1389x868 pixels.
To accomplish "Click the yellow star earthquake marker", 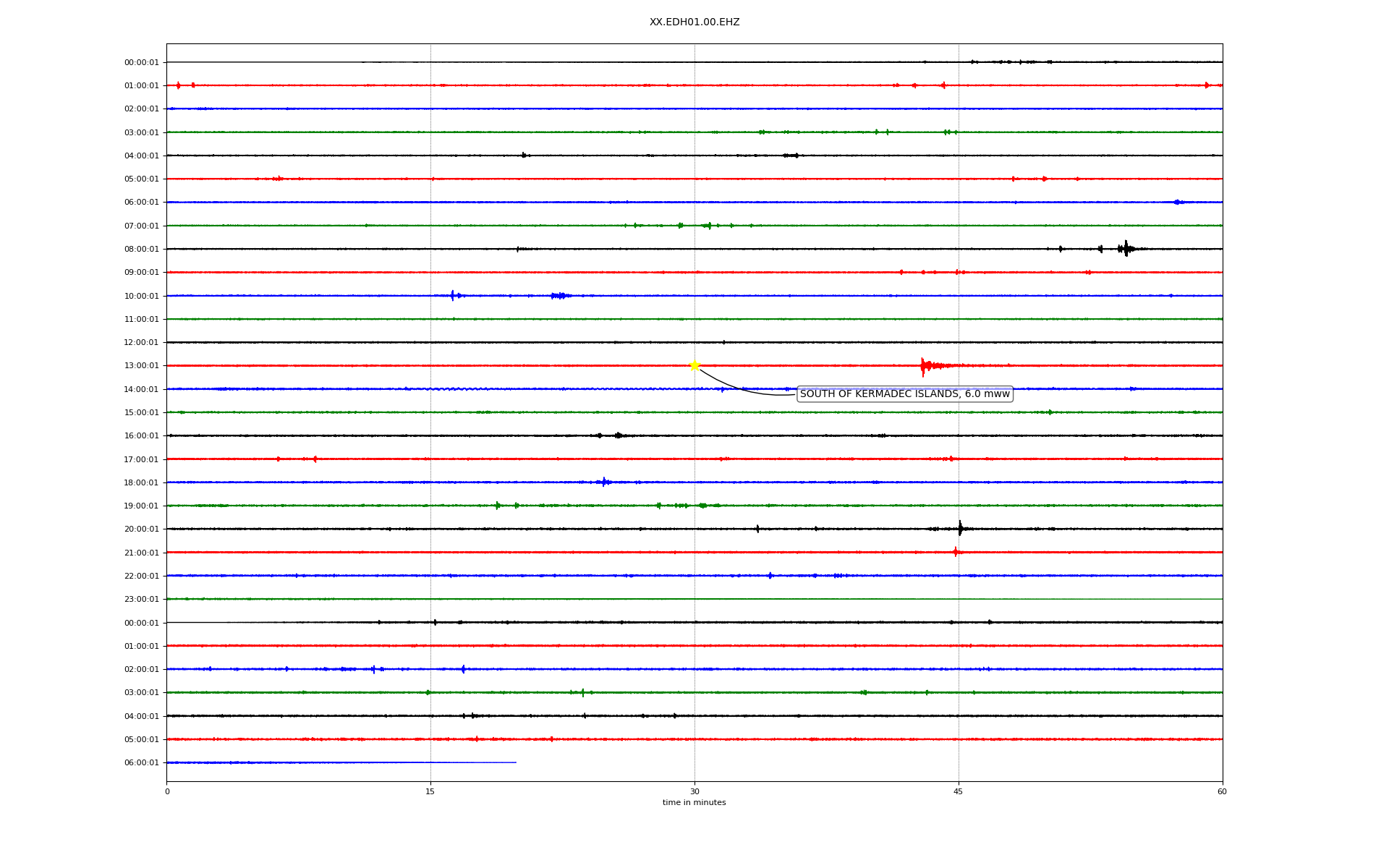I will [x=694, y=365].
